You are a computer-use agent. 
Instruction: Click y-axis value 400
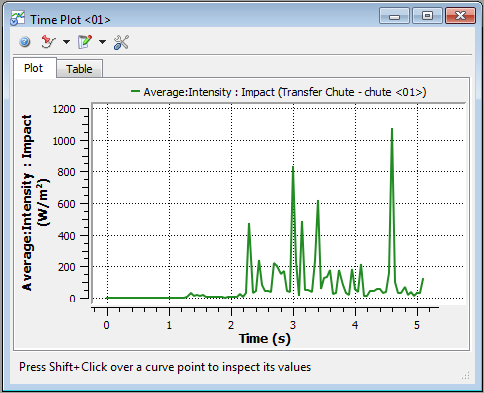pyautogui.click(x=66, y=236)
